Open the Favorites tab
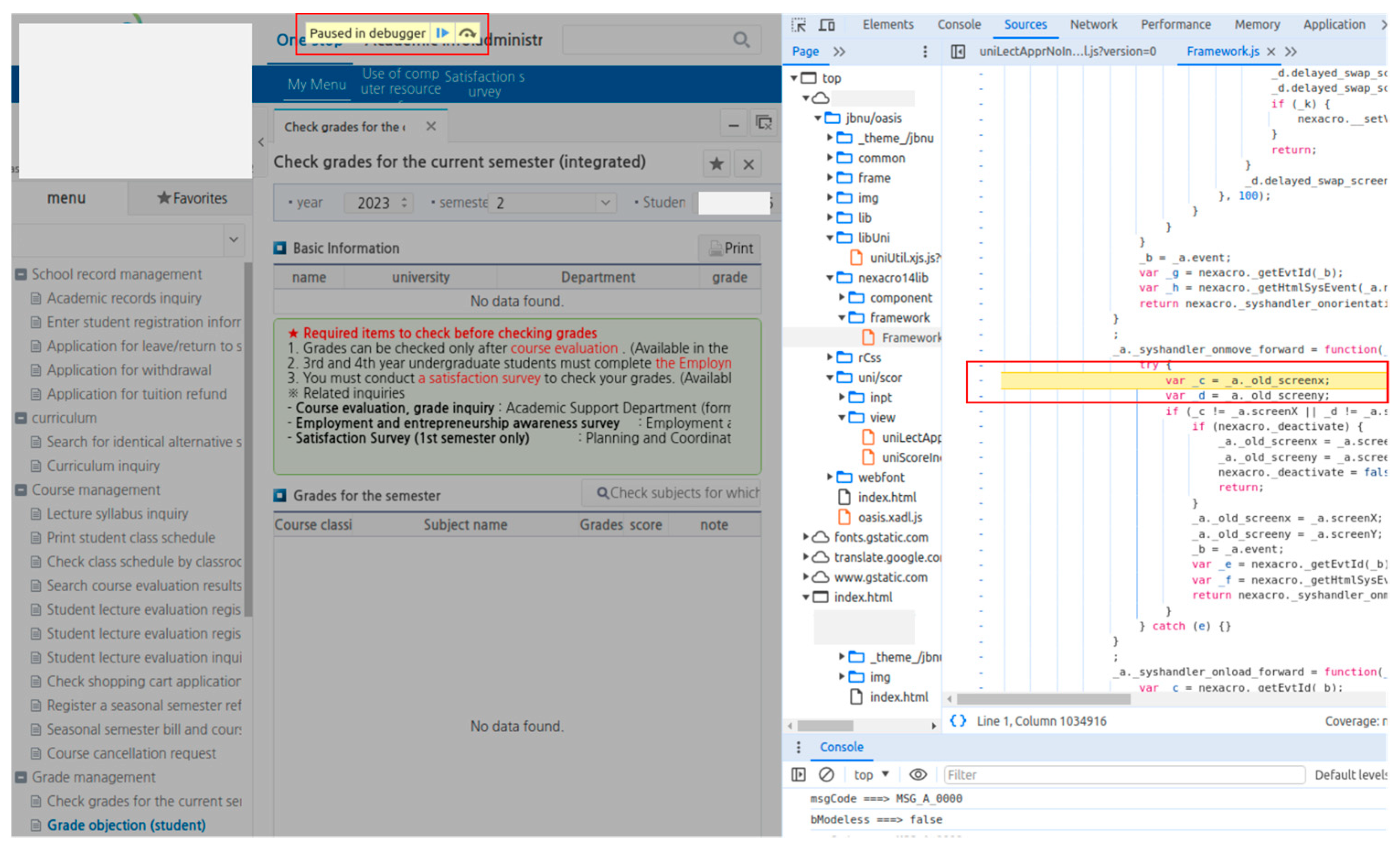The height and width of the screenshot is (851, 1400). (x=192, y=198)
